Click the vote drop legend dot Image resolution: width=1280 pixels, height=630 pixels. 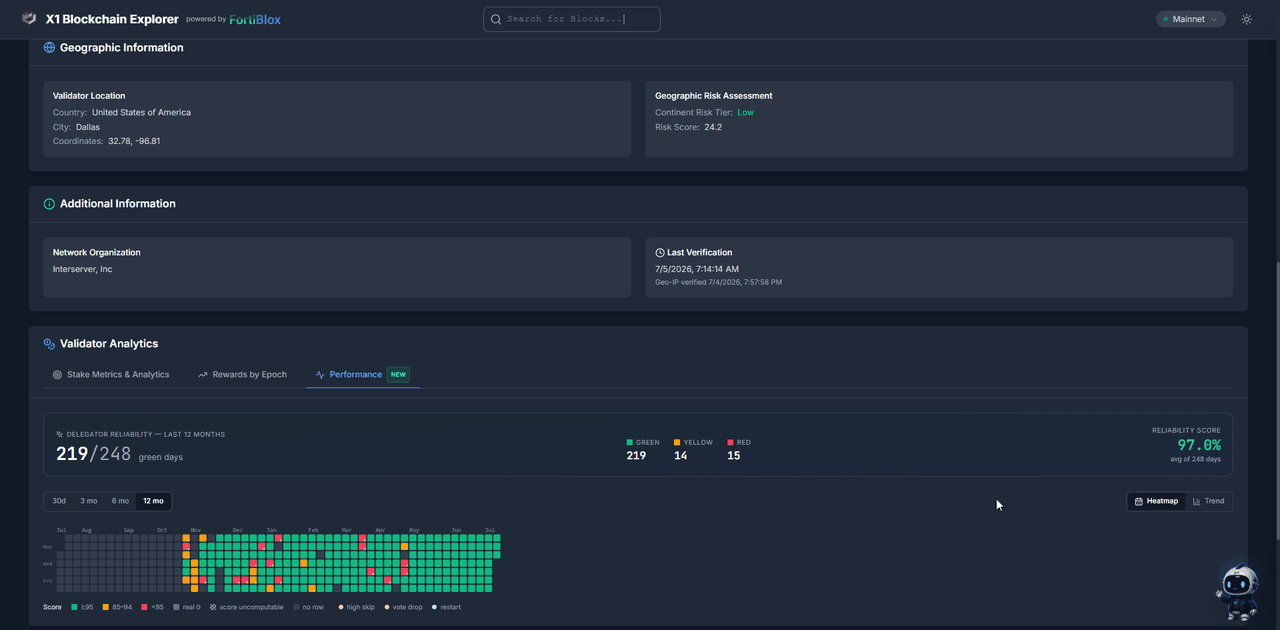387,607
